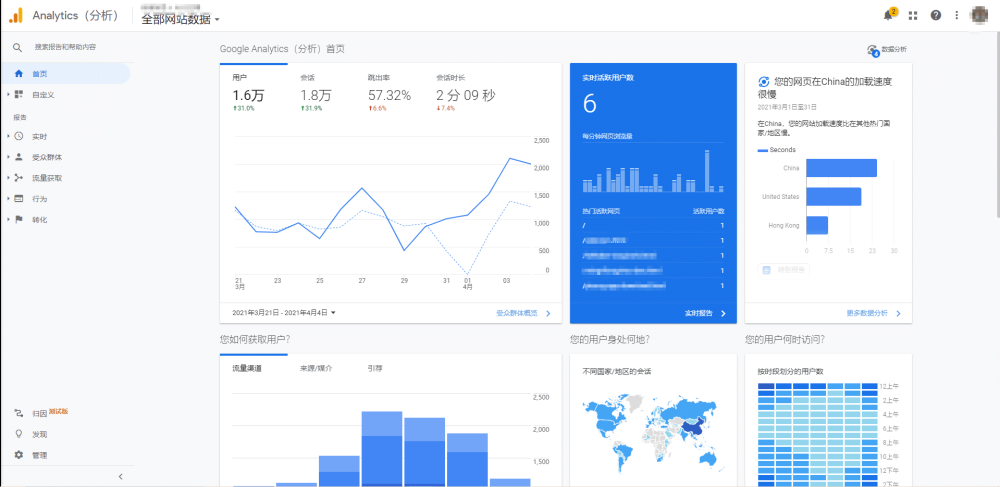The width and height of the screenshot is (1000, 487).
Task: Open the notifications bell
Action: (x=888, y=15)
